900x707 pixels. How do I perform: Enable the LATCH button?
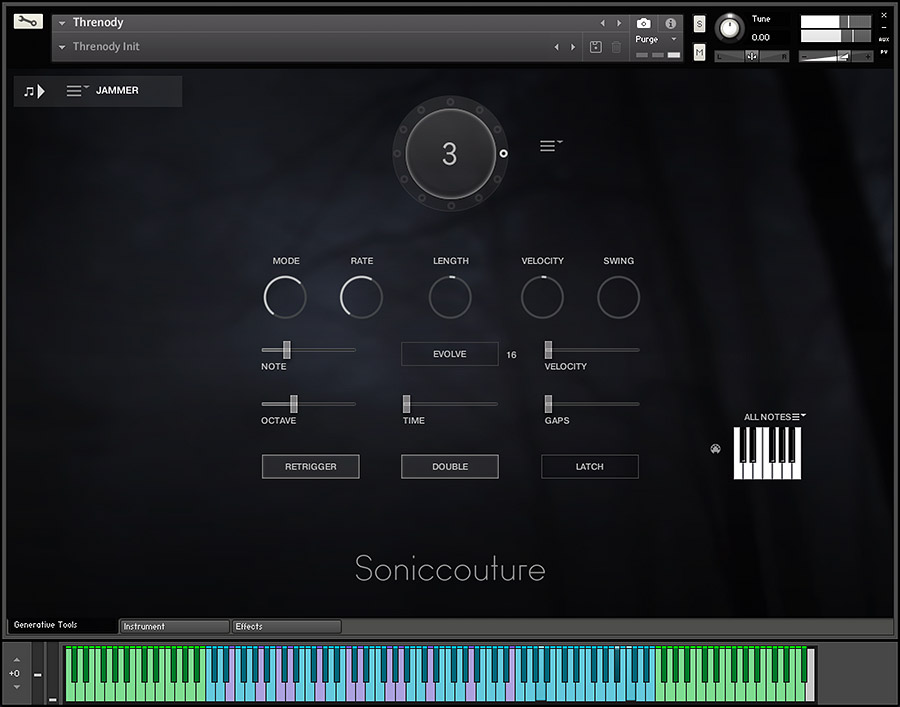click(589, 467)
